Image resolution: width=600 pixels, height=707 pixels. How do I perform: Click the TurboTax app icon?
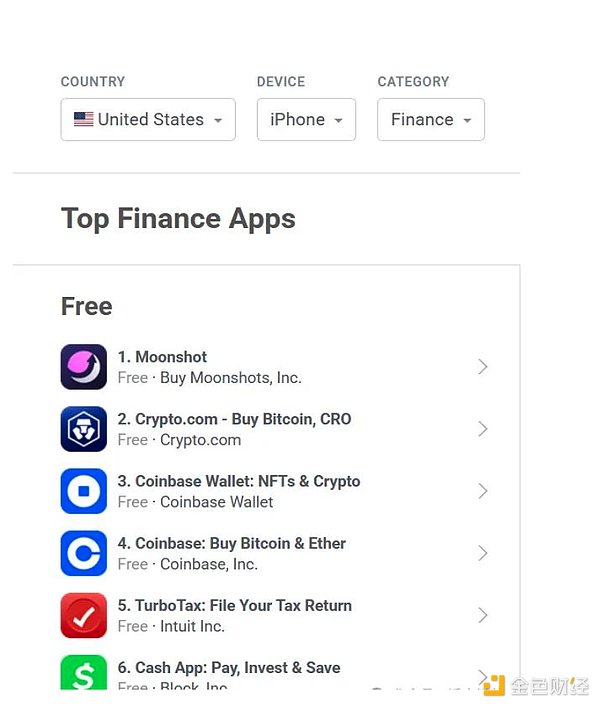pyautogui.click(x=84, y=615)
